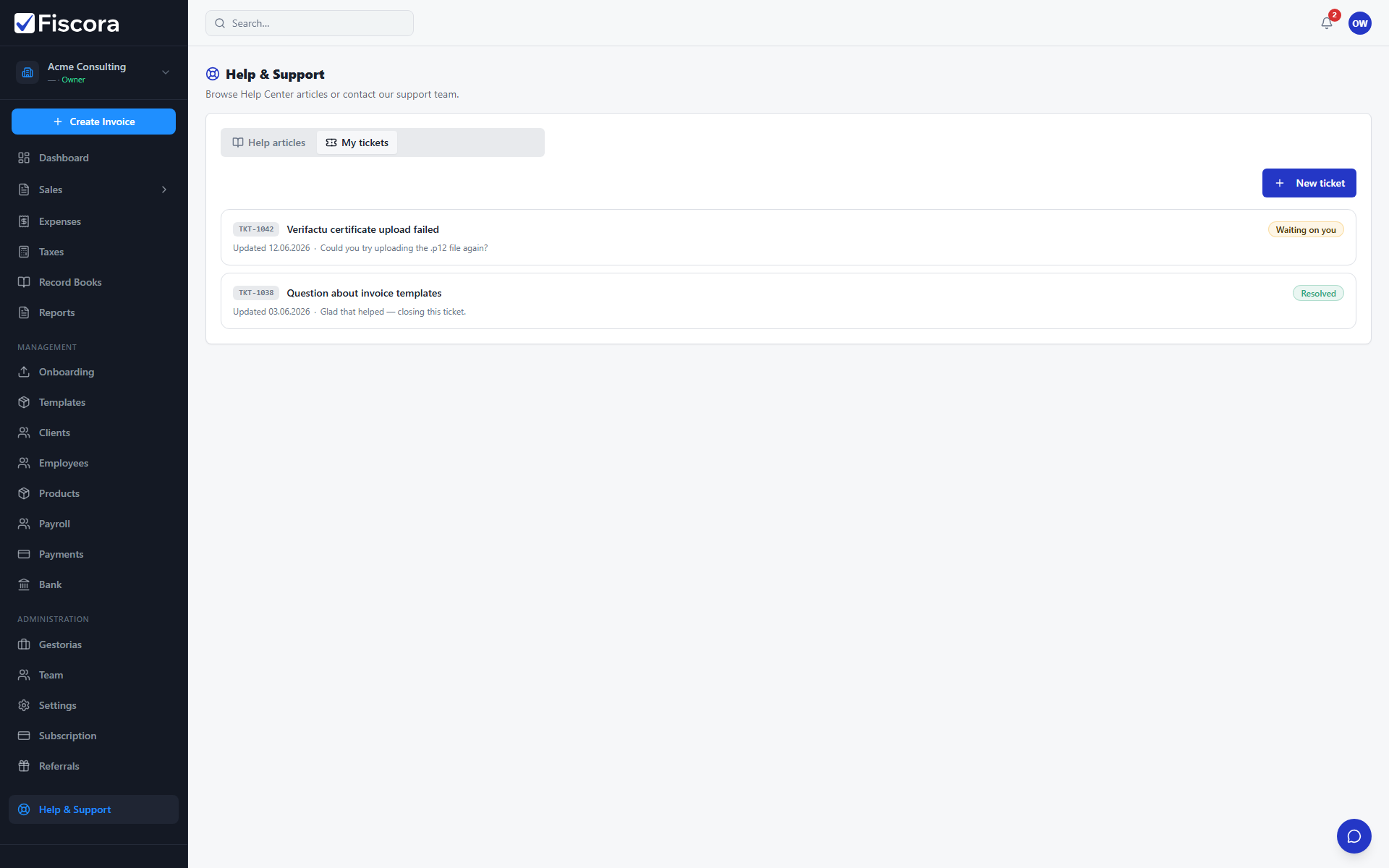Click the 'Updated 03.06.2026' text
Viewport: 1389px width, 868px height.
coord(271,312)
